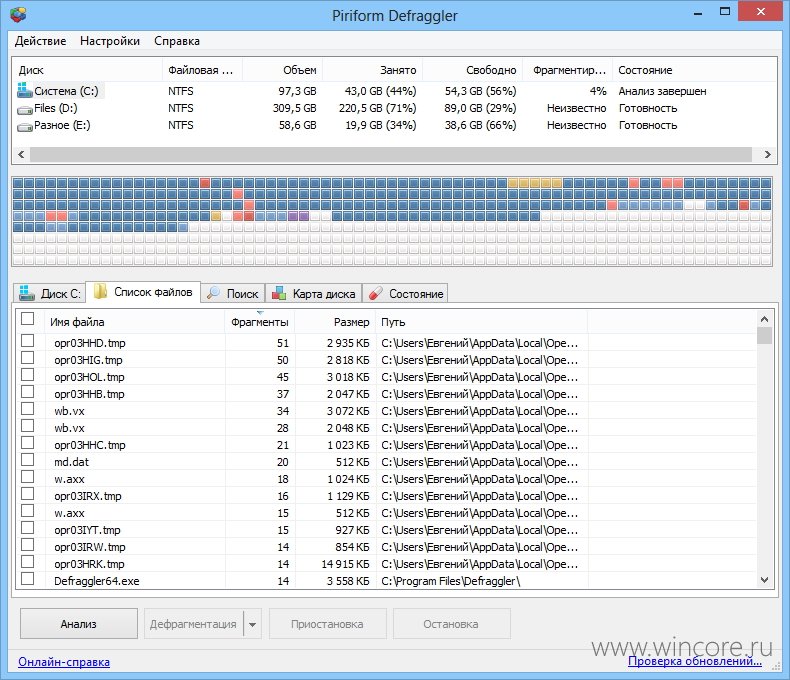Select the Разное (E:) drive icon

(x=25, y=126)
